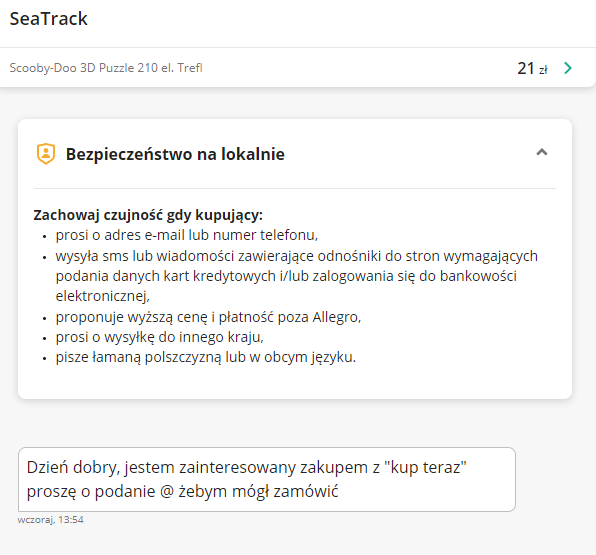This screenshot has height=555, width=596.
Task: Click the wczoraj 13:54 message timestamp
Action: [x=51, y=520]
